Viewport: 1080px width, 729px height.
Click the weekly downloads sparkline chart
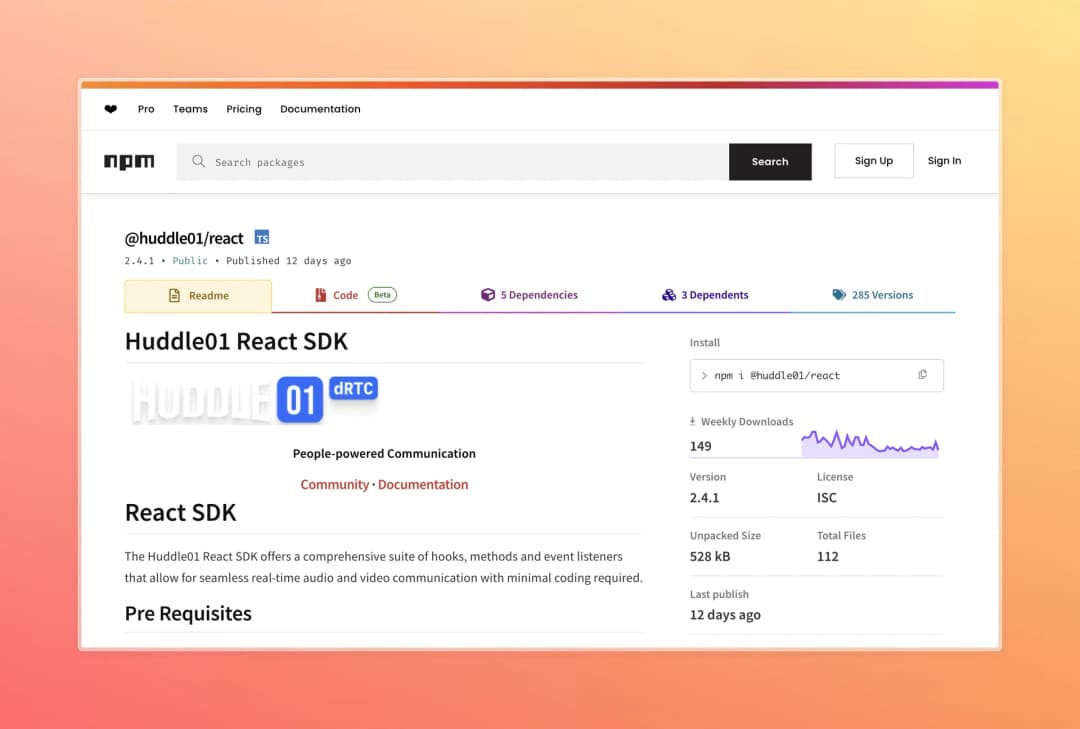[870, 444]
